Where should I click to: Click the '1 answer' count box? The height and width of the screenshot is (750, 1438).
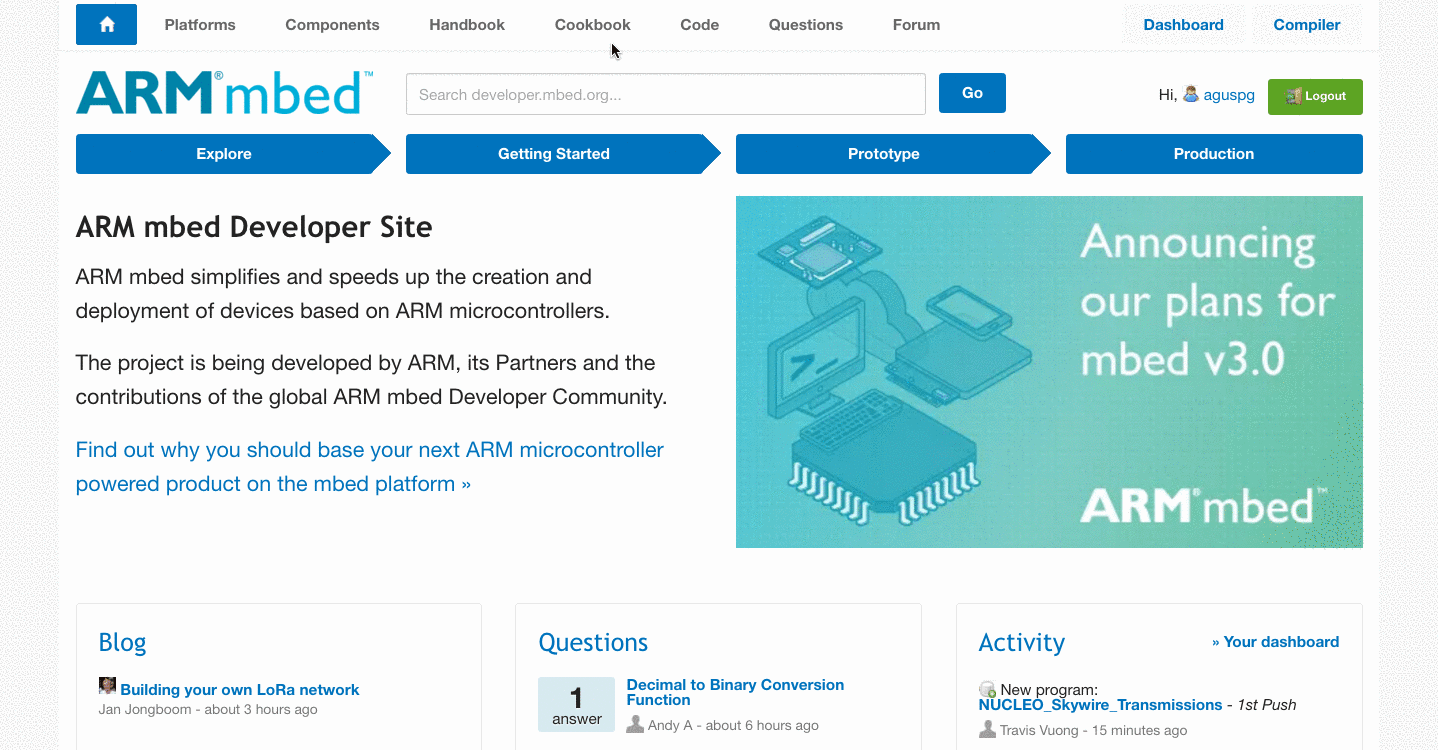[x=576, y=704]
